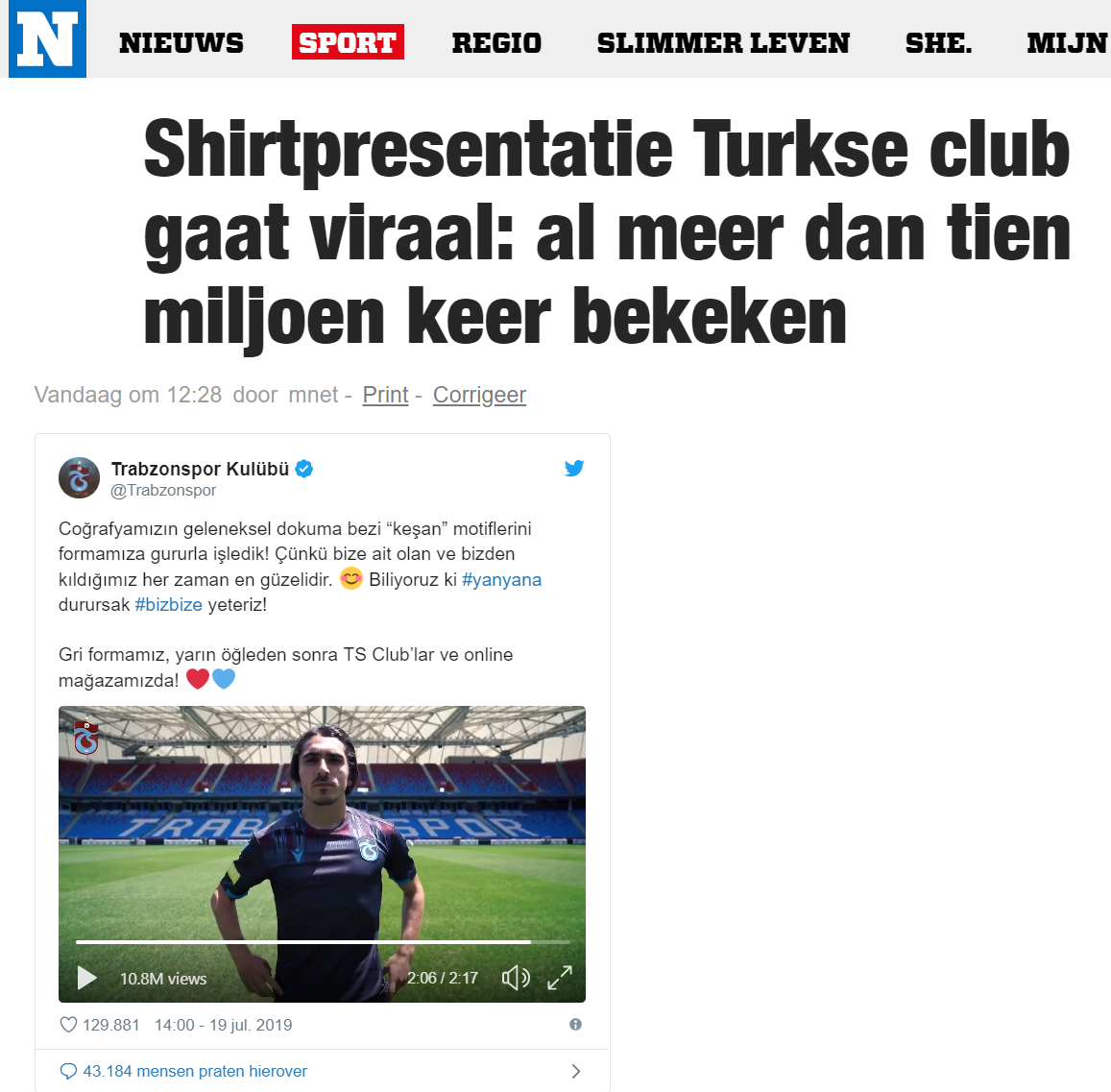Viewport: 1111px width, 1092px height.
Task: Click the speech bubble conversation icon
Action: pyautogui.click(x=68, y=1071)
